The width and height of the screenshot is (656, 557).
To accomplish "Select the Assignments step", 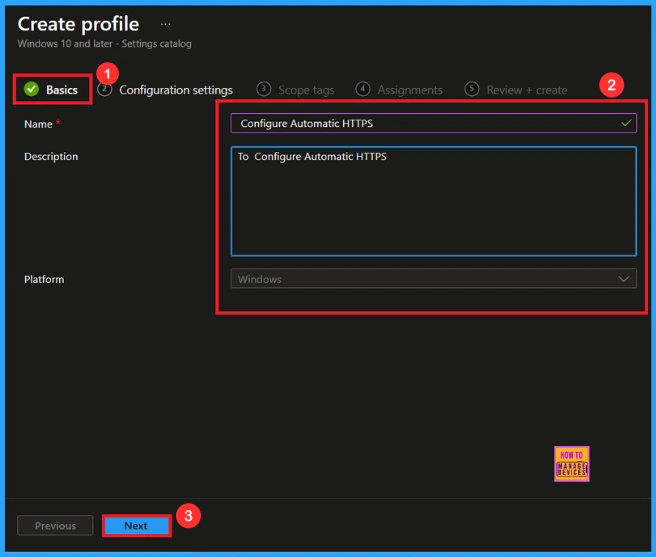I will 399,90.
